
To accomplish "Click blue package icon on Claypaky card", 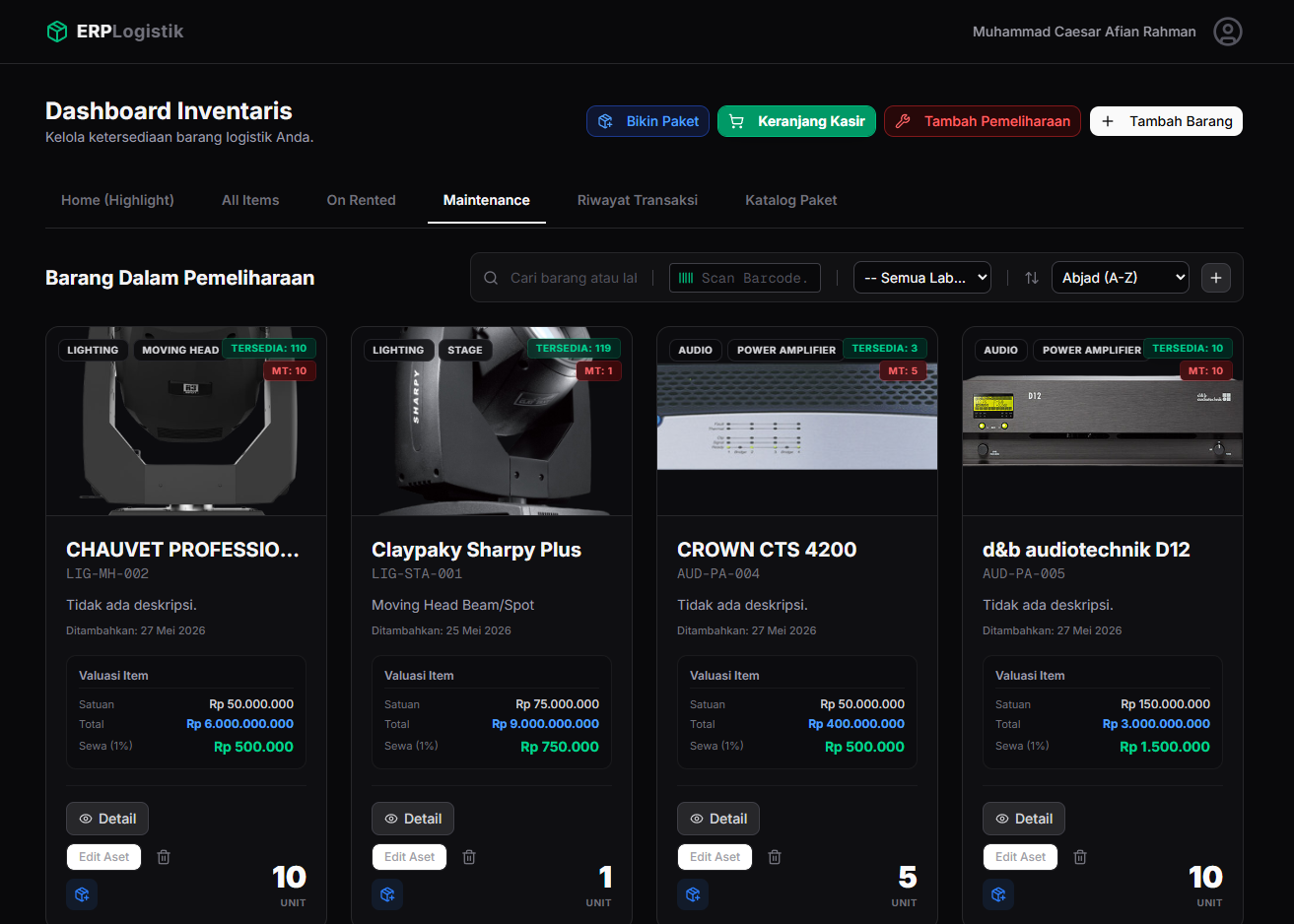I will point(387,894).
